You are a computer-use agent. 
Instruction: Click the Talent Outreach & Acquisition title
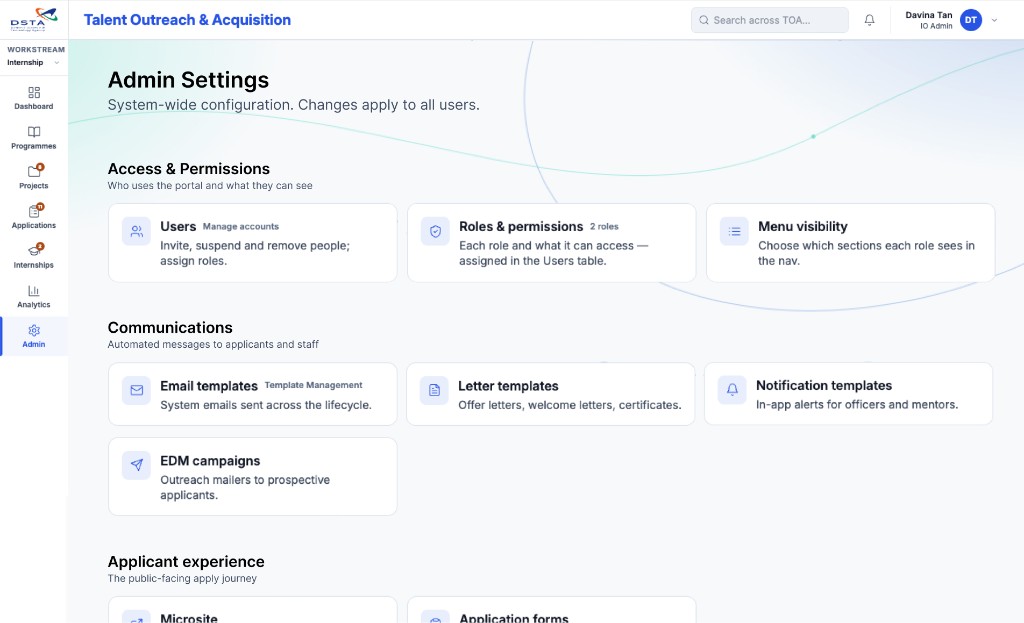[187, 20]
